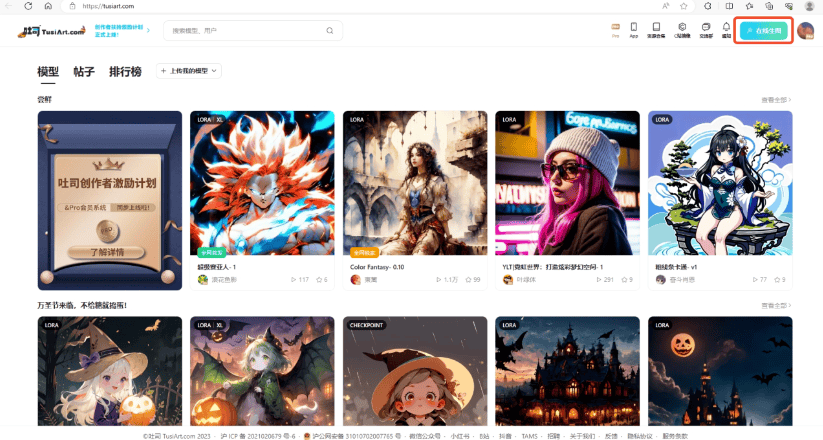The image size is (823, 440).
Task: Expand the creator incentive banner arrow
Action: [x=148, y=31]
